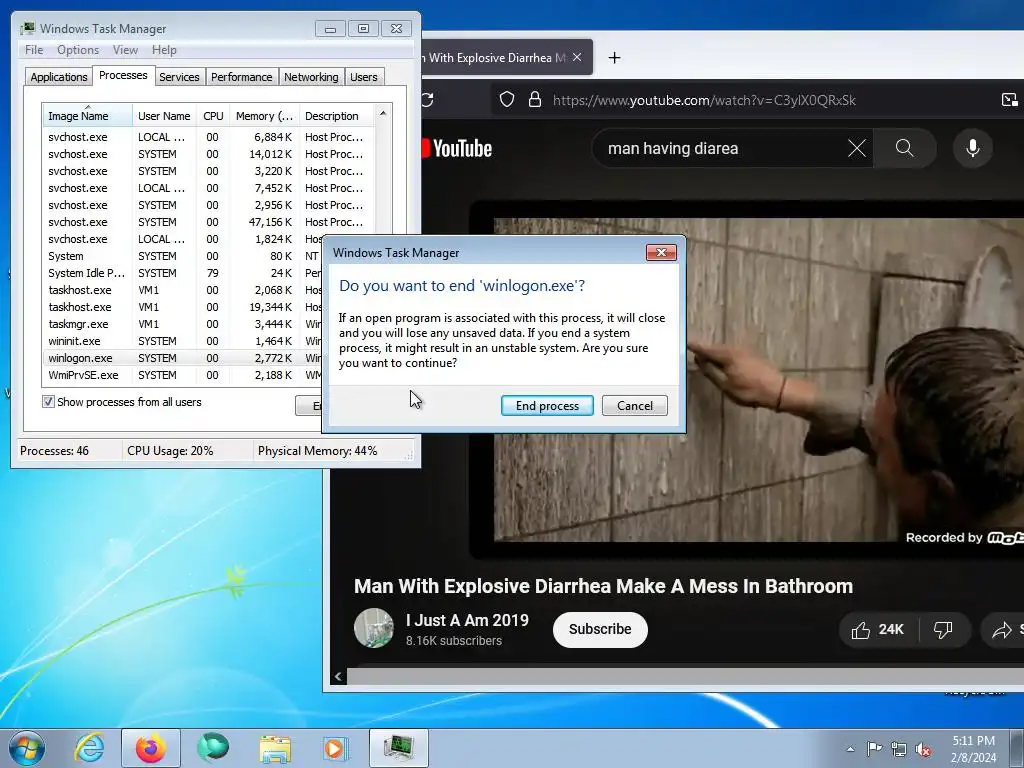This screenshot has width=1024, height=768.
Task: Select the System Idle Process row
Action: pos(183,273)
